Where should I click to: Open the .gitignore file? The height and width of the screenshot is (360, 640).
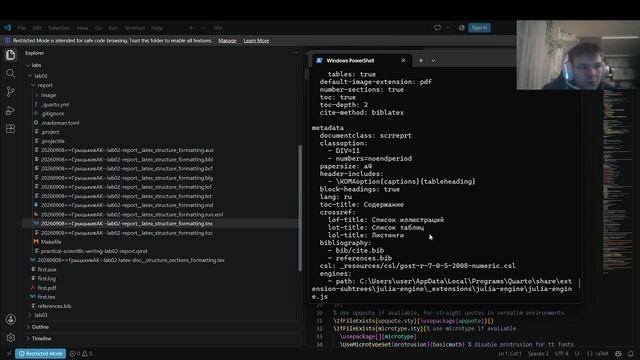(52, 113)
